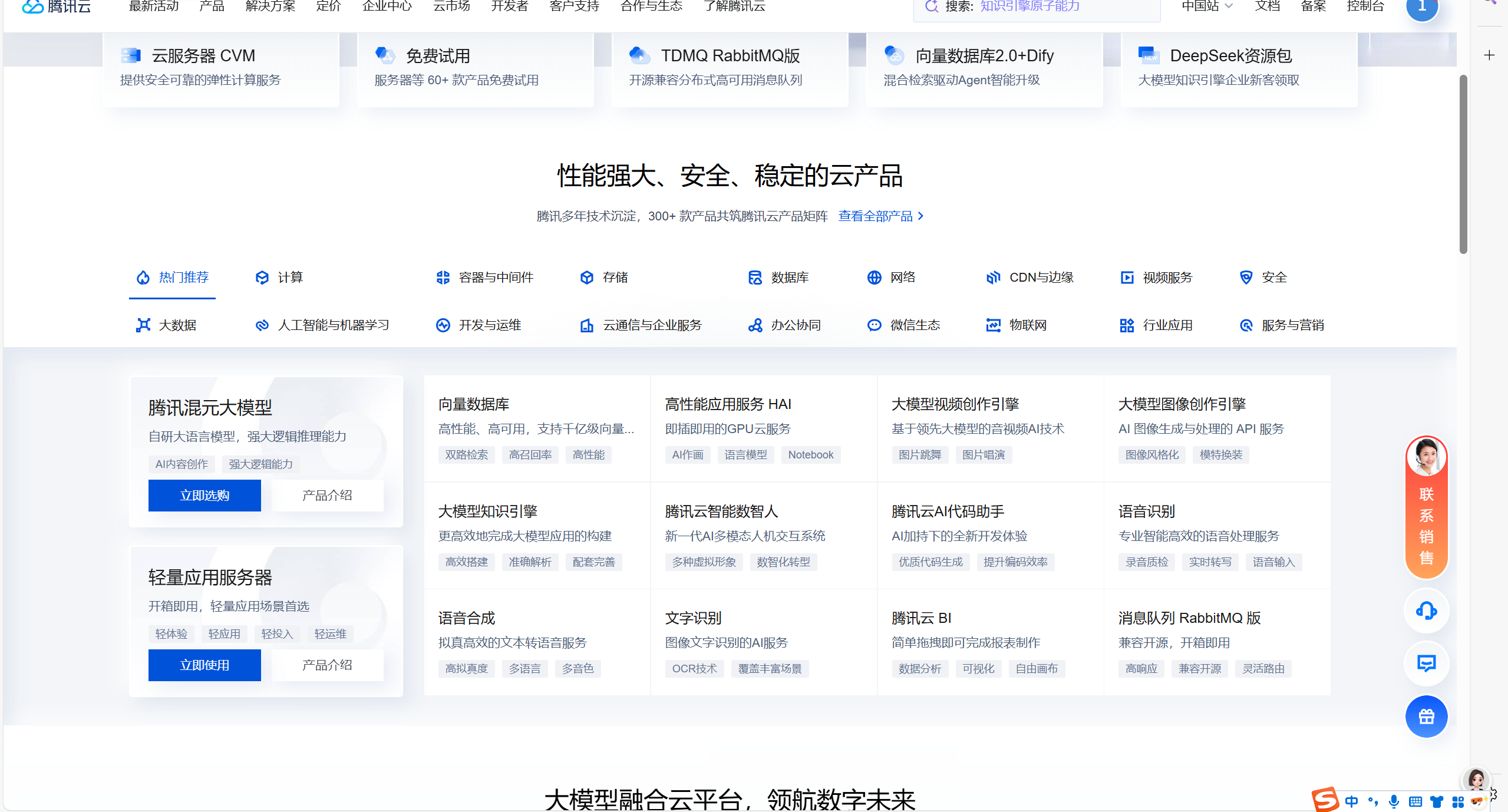Click the 云服务器 CVM card icon
This screenshot has width=1508, height=812.
click(x=131, y=55)
